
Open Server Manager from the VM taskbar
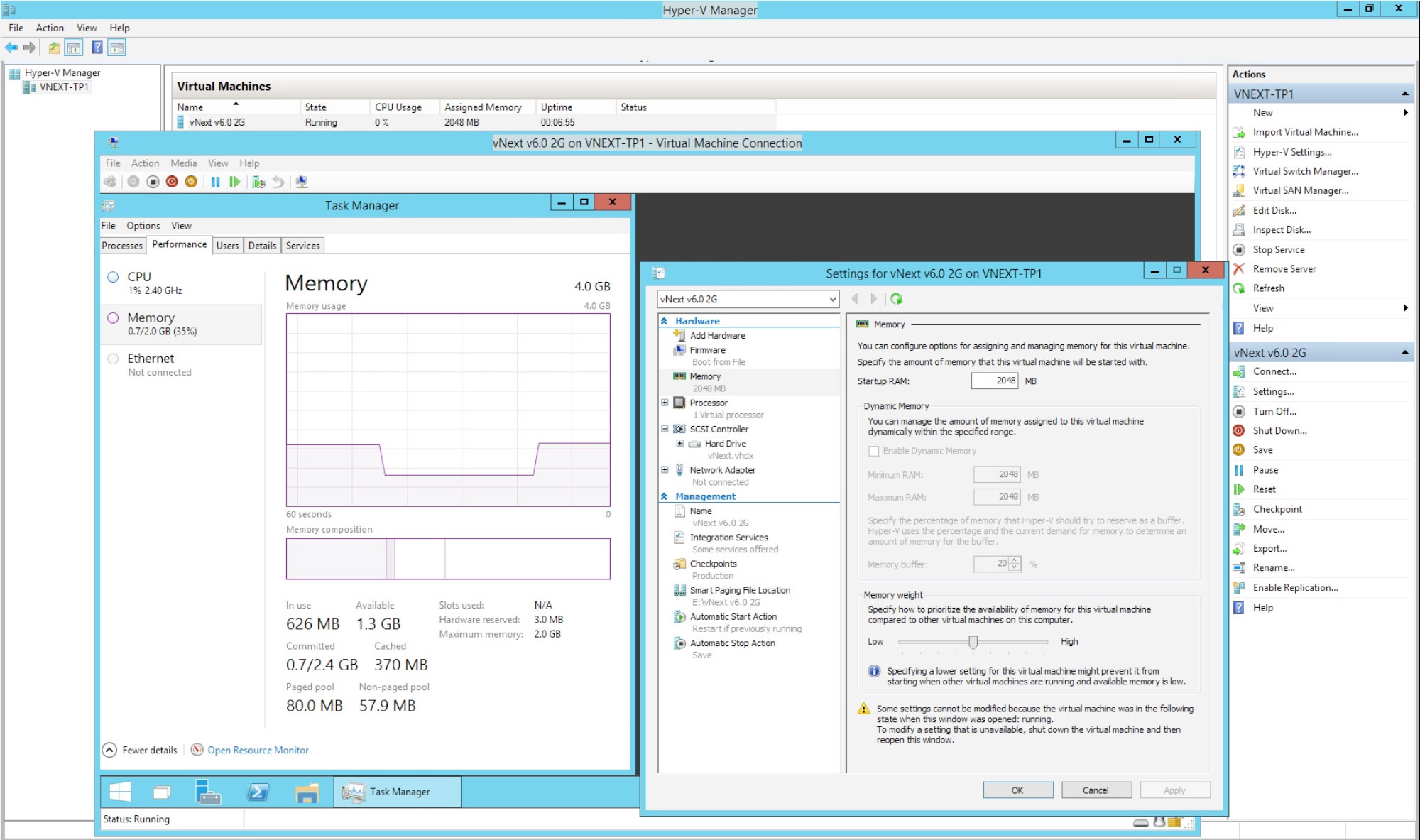[208, 792]
